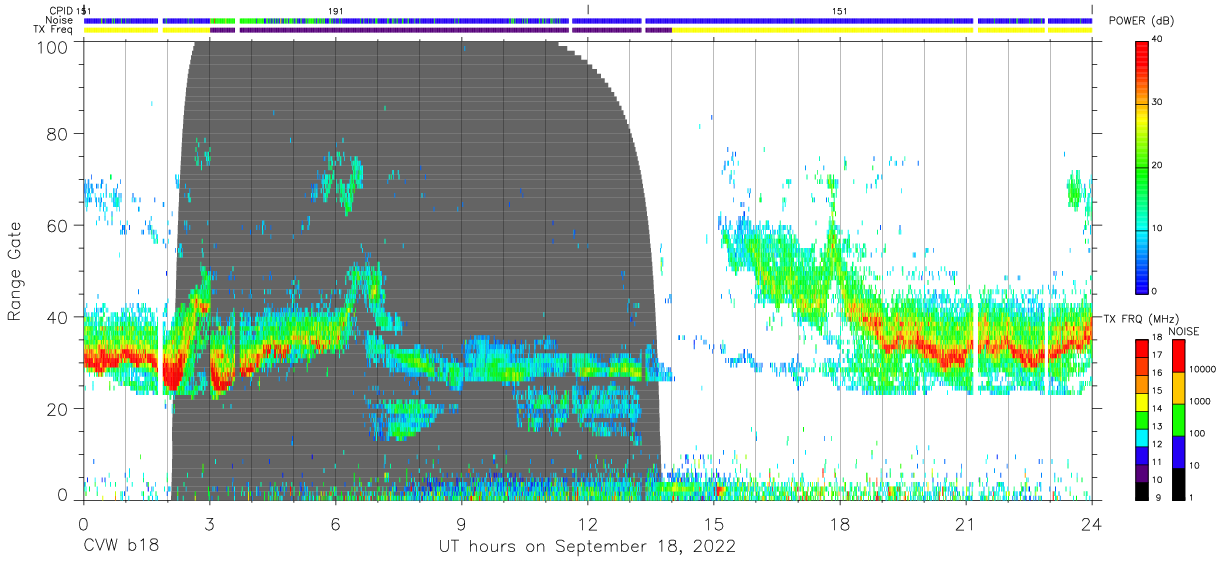The height and width of the screenshot is (567, 1228).
Task: Click the TX Freq row label
Action: (54, 30)
